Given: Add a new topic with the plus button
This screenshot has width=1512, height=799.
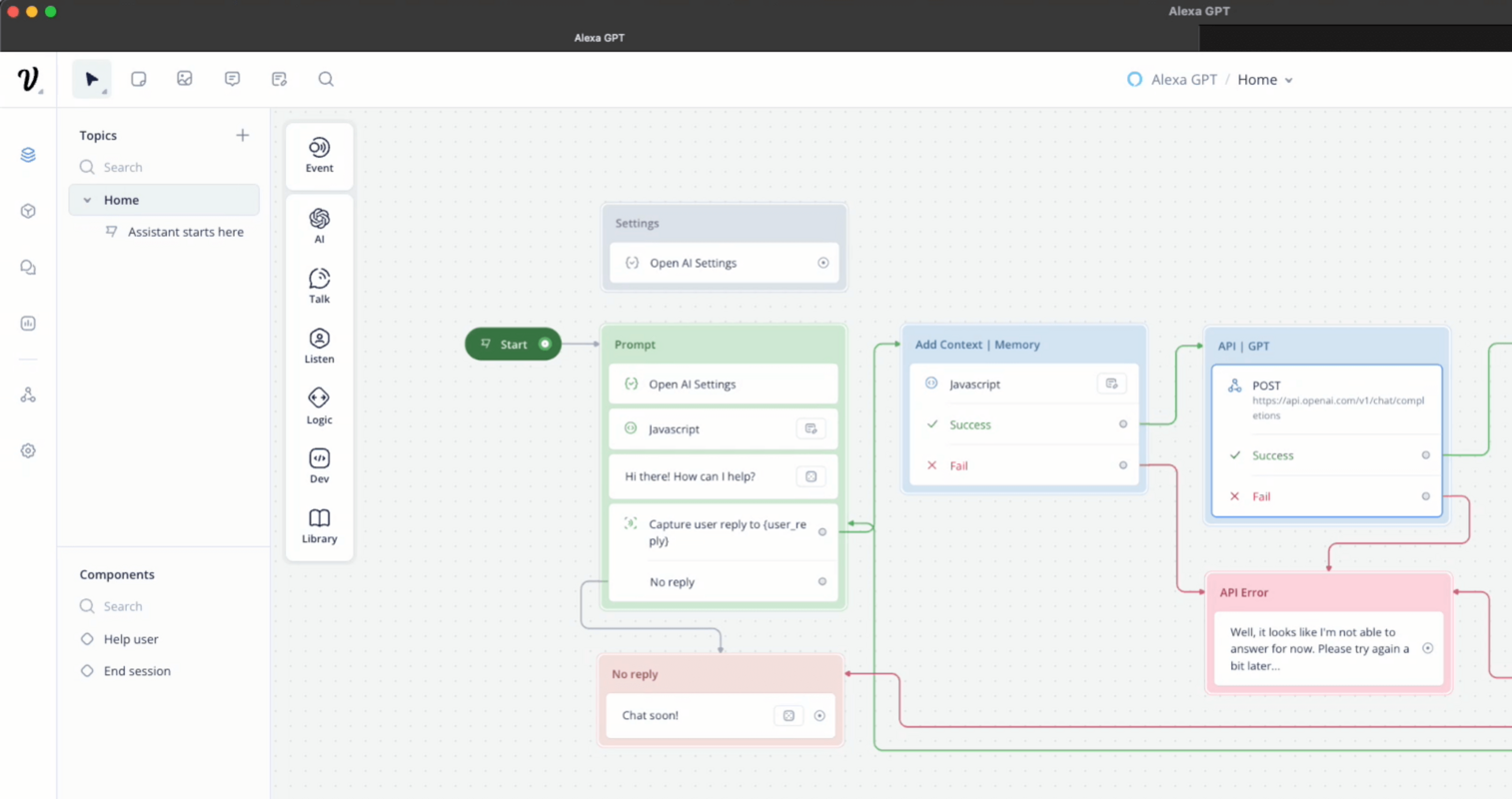Looking at the screenshot, I should pyautogui.click(x=243, y=135).
